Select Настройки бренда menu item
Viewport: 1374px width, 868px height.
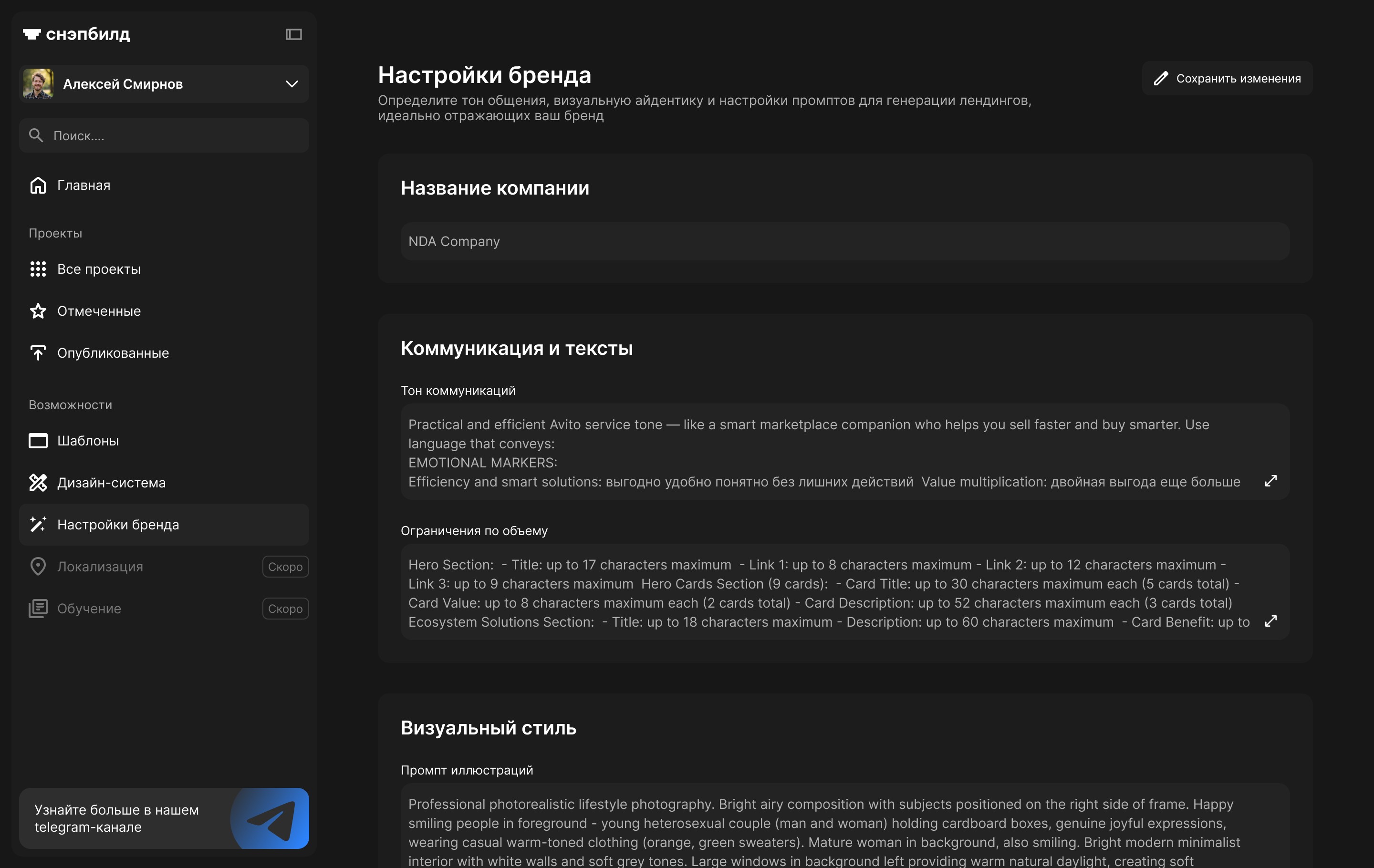pyautogui.click(x=118, y=525)
